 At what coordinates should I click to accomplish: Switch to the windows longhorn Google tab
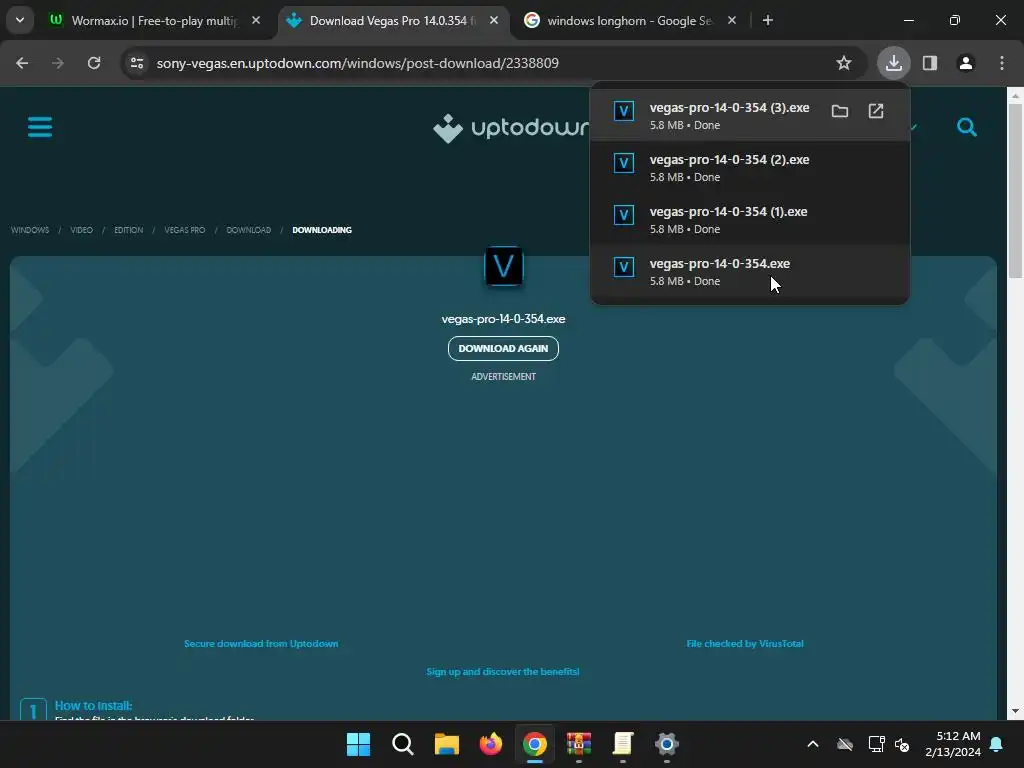click(630, 21)
